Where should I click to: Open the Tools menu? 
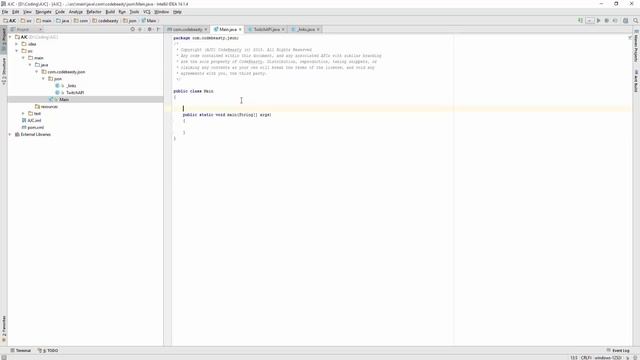pyautogui.click(x=134, y=12)
